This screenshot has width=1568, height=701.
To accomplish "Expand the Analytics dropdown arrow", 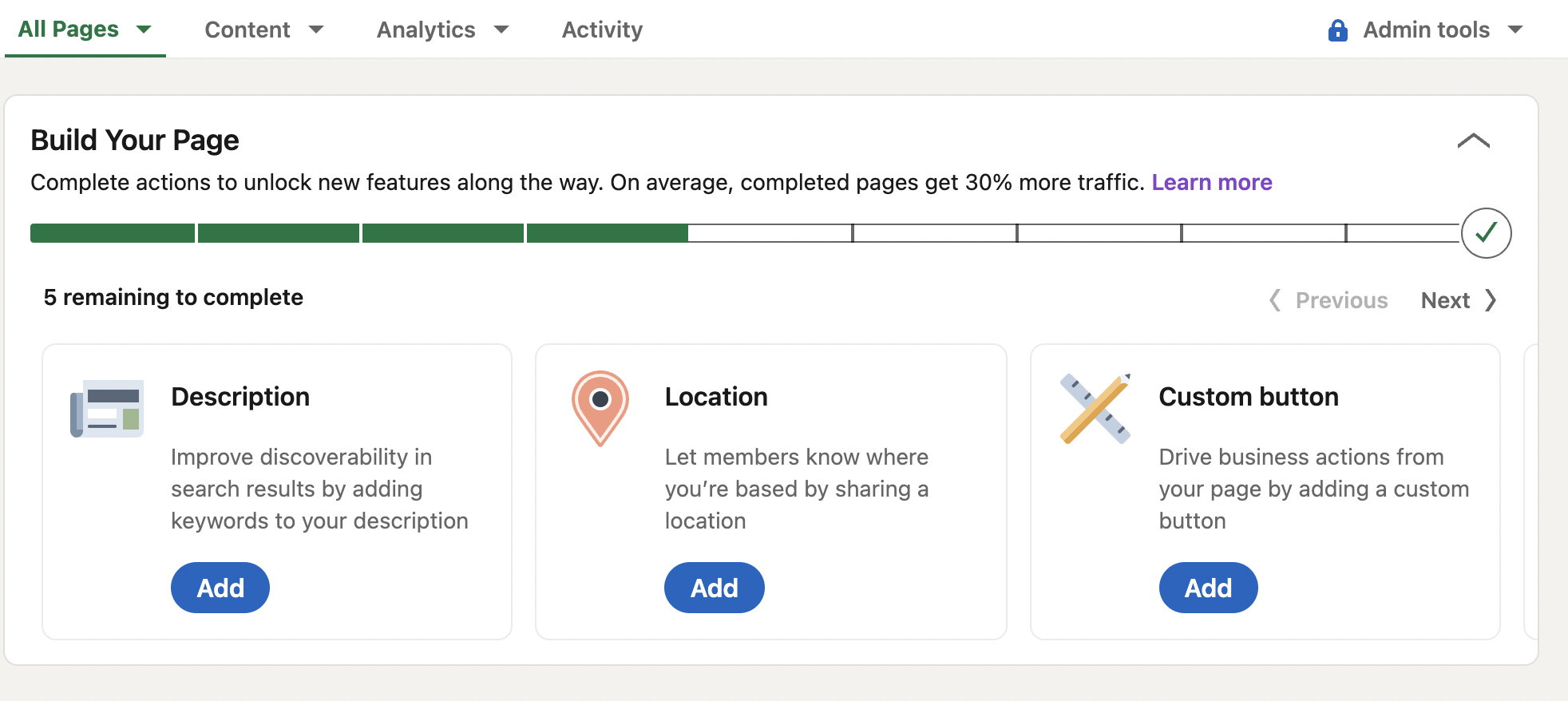I will (x=501, y=30).
